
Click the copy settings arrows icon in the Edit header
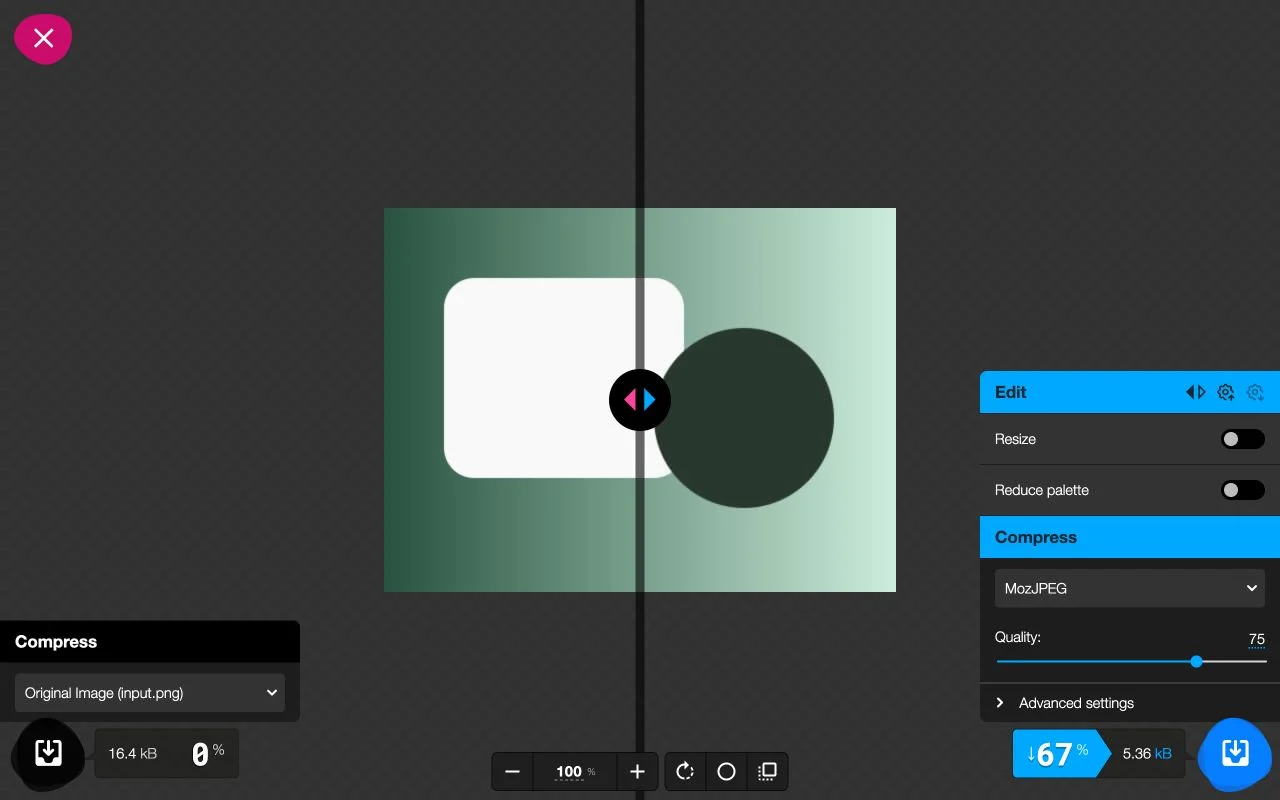1196,392
